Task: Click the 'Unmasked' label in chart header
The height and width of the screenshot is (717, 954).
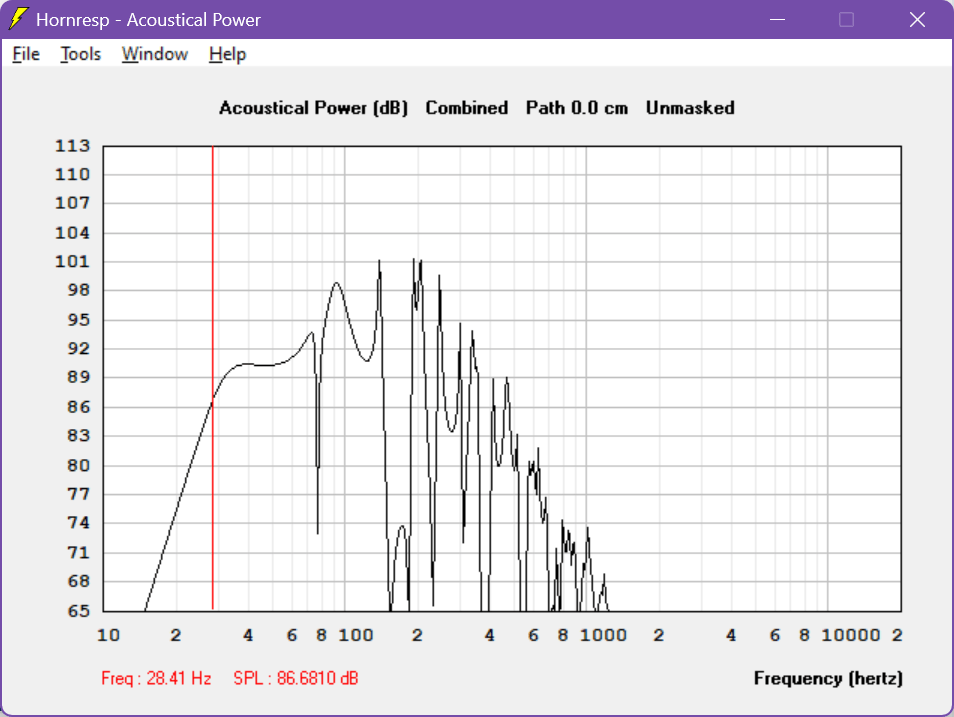Action: [x=690, y=108]
